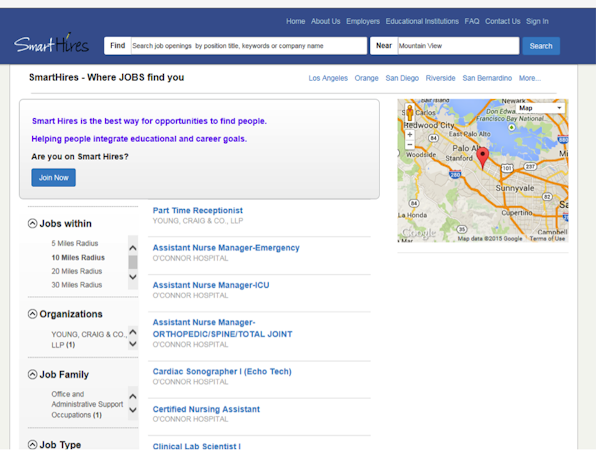Click the Jobs within scrollbar thumb
The width and height of the screenshot is (596, 450).
(x=133, y=262)
